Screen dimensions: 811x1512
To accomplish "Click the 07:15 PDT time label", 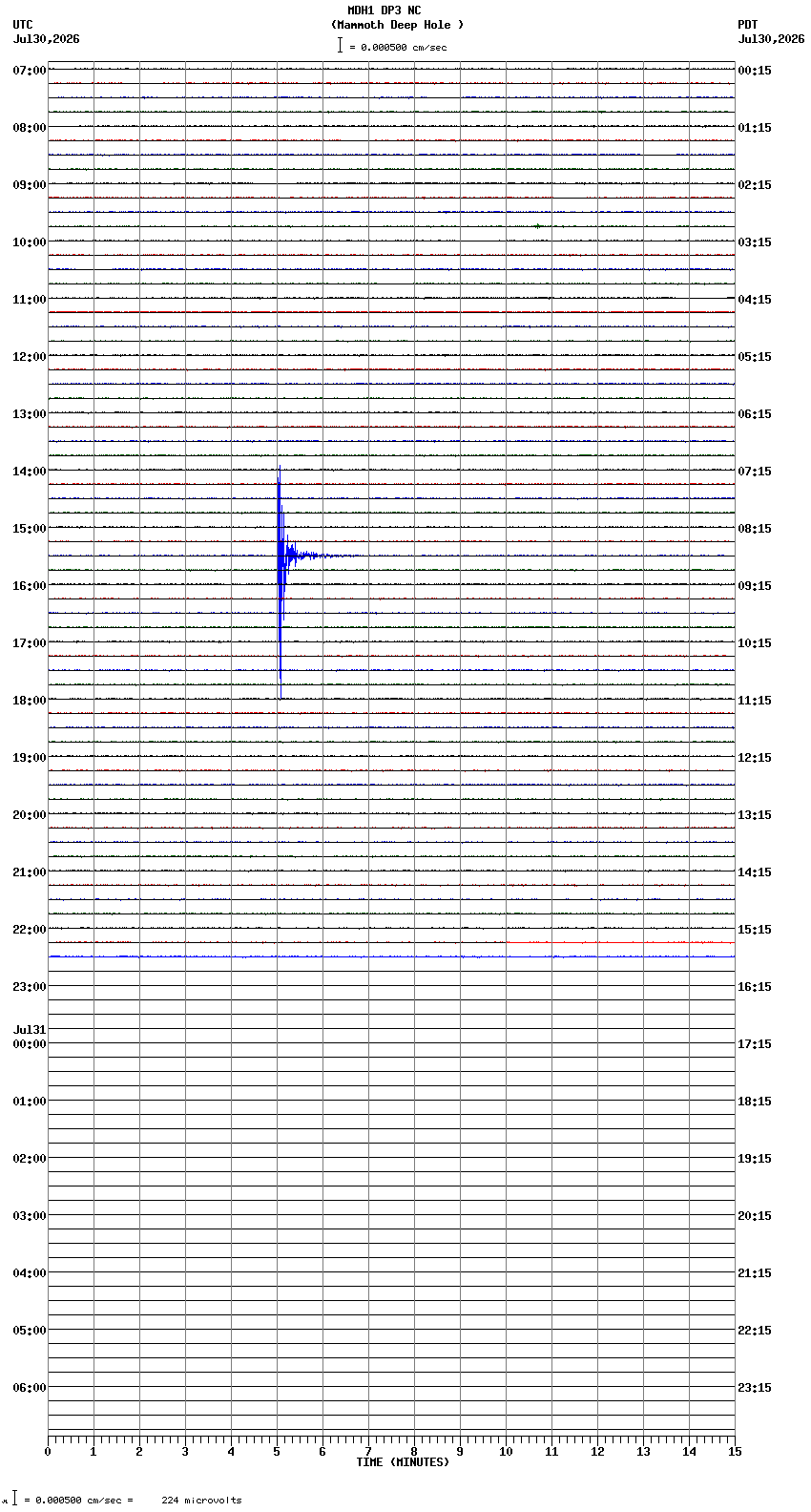I will 755,472.
